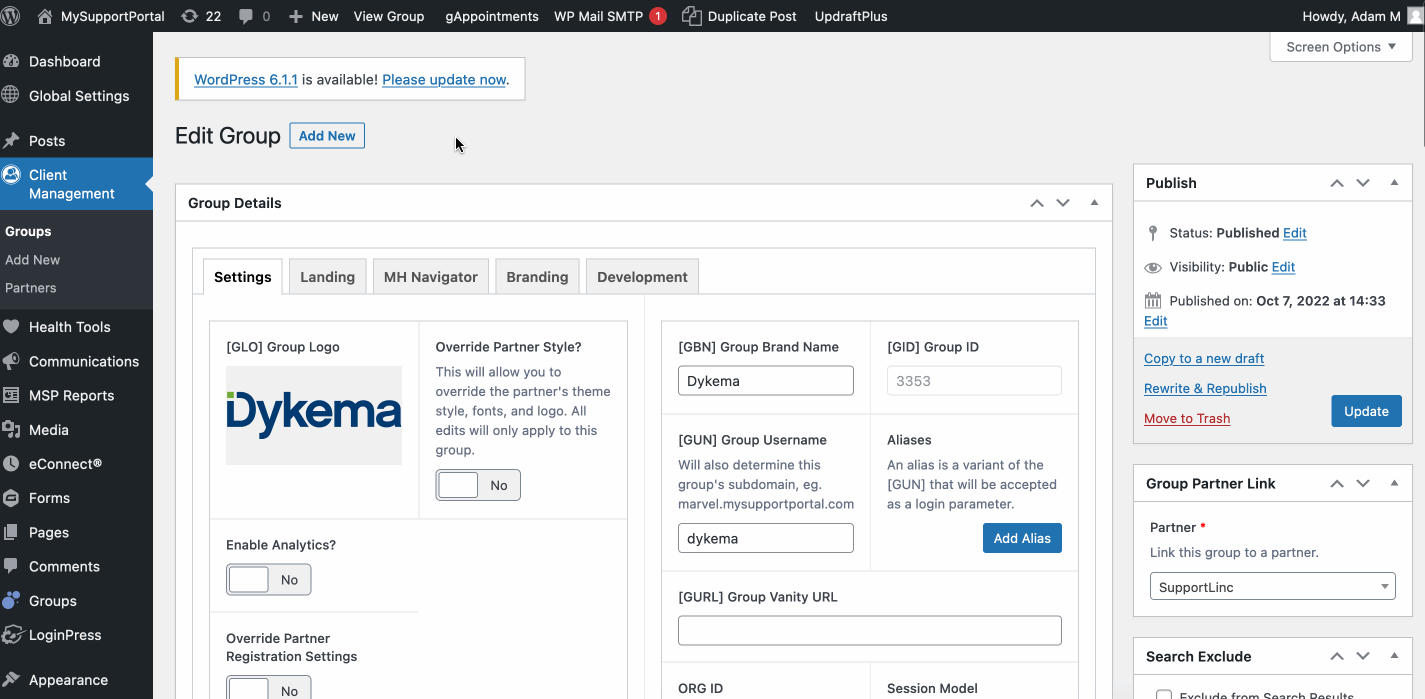The width and height of the screenshot is (1425, 699).
Task: Switch to the Branding tab
Action: point(537,277)
